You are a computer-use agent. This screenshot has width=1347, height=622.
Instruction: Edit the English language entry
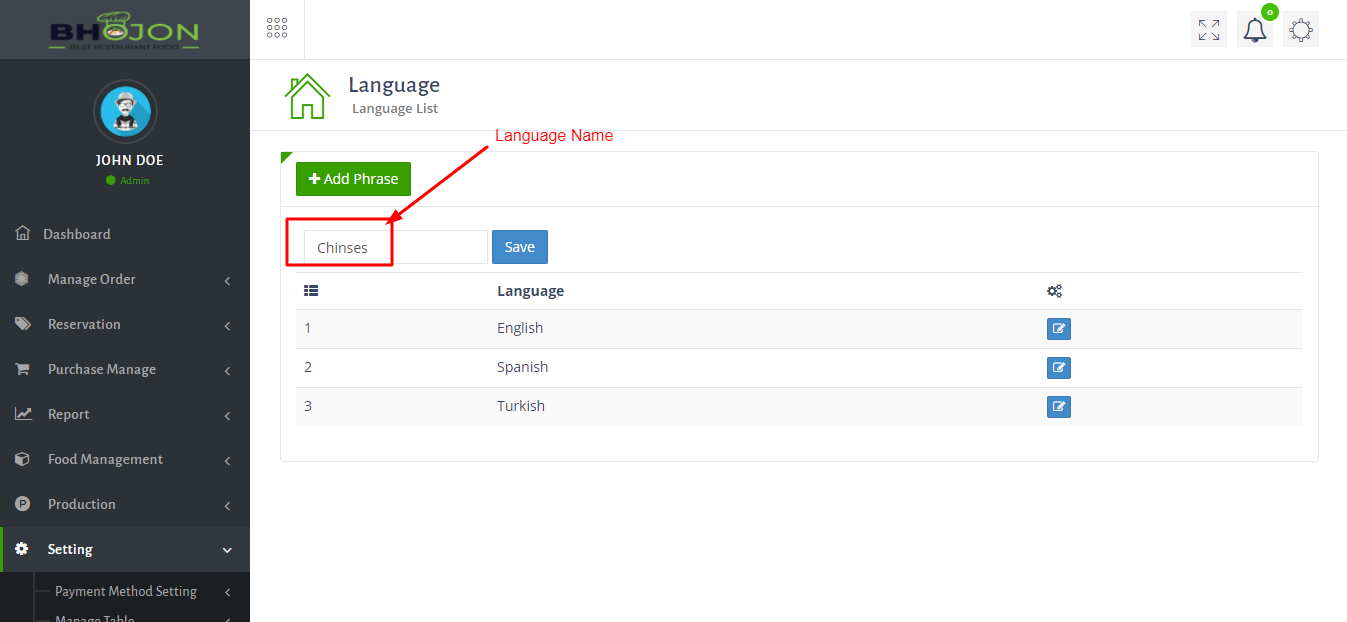tap(1058, 328)
